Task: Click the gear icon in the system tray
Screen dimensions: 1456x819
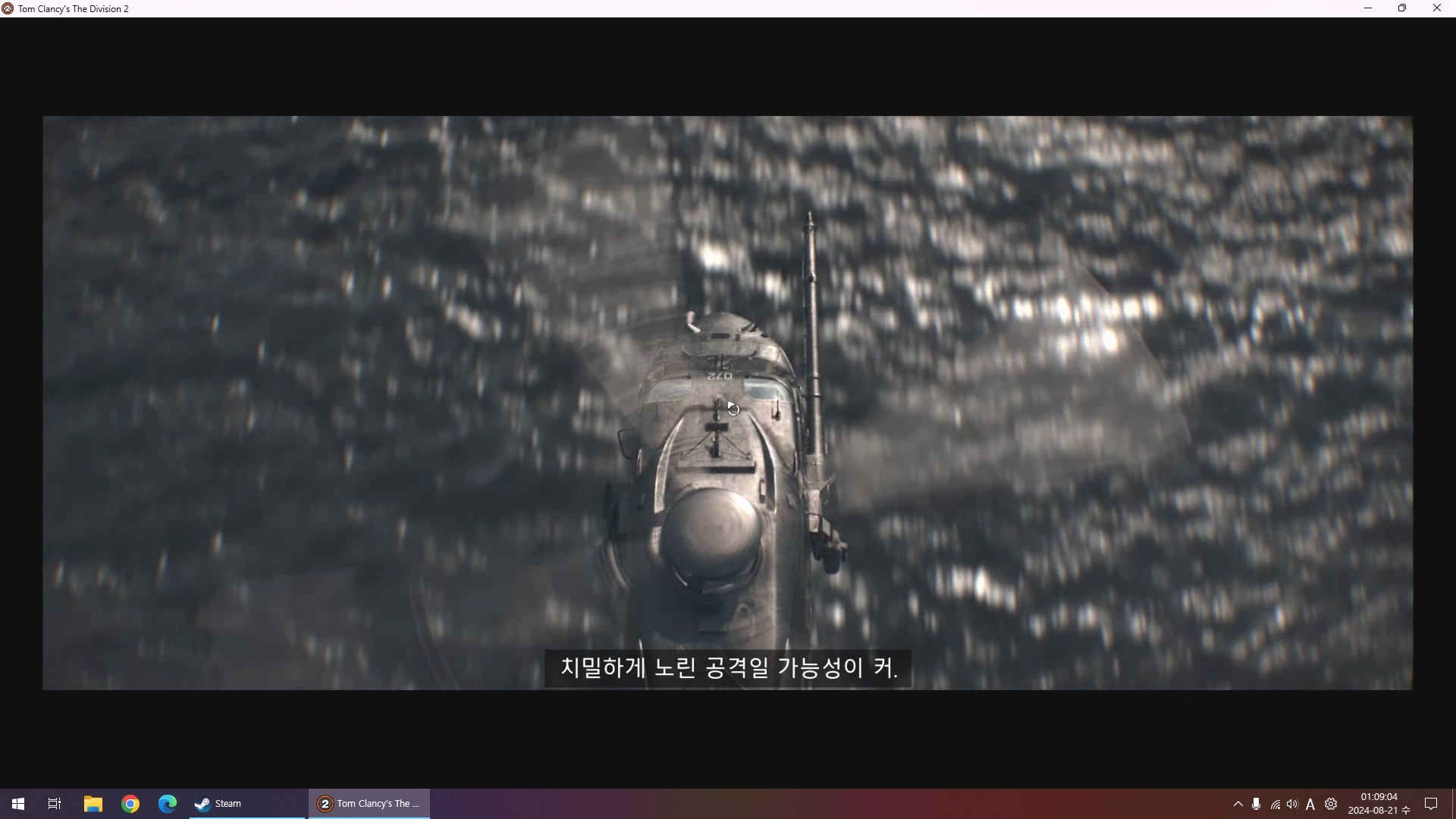Action: click(1331, 804)
